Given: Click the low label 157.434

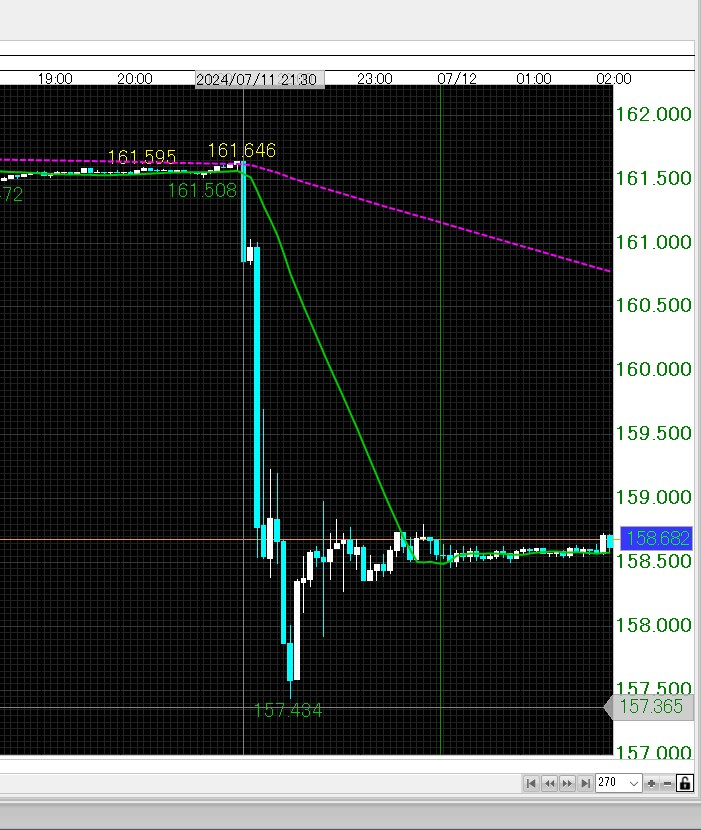Looking at the screenshot, I should click(x=288, y=710).
